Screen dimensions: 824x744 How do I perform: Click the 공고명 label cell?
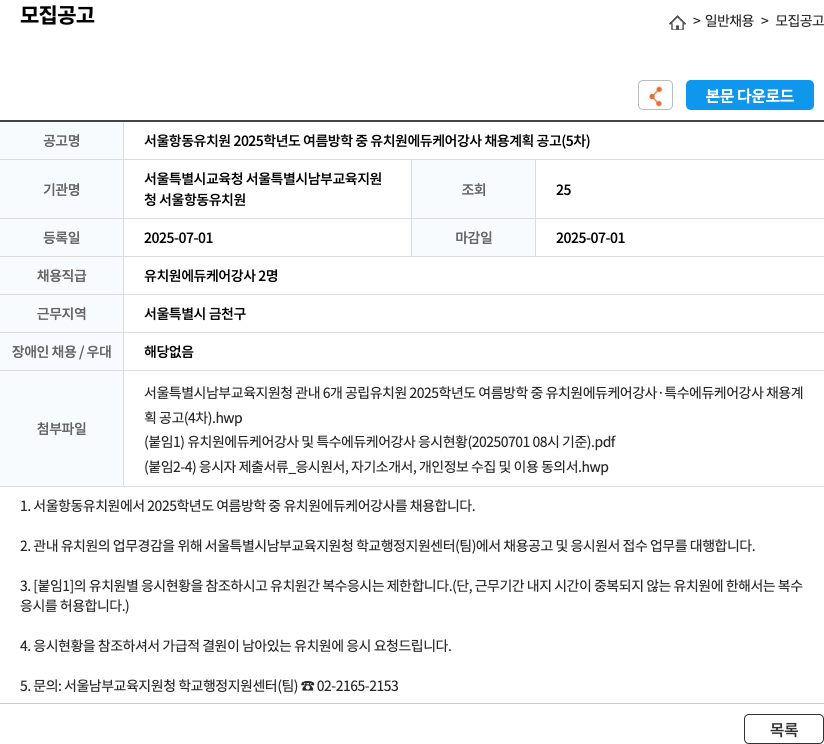click(x=61, y=141)
